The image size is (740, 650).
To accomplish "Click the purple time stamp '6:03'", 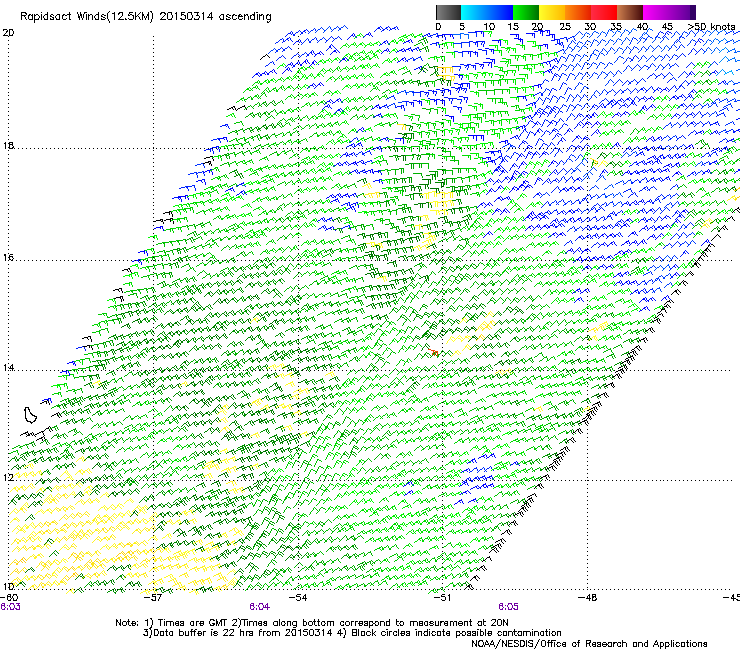I will [x=10, y=607].
